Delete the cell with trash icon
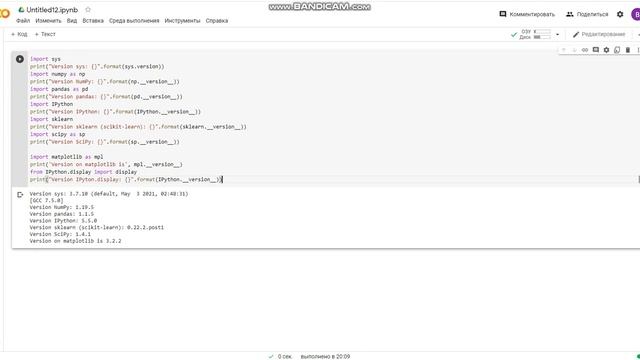 coord(628,50)
